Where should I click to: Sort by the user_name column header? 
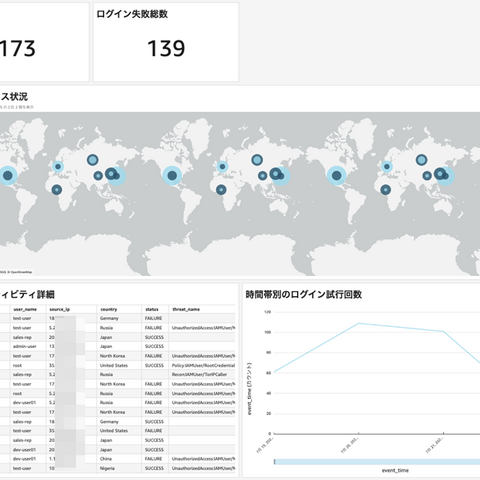point(25,309)
